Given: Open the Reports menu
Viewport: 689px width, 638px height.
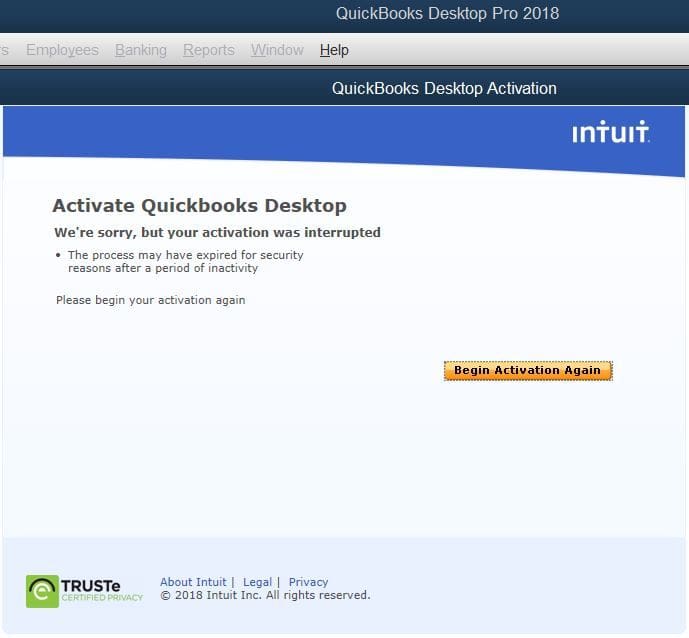Looking at the screenshot, I should pos(209,50).
